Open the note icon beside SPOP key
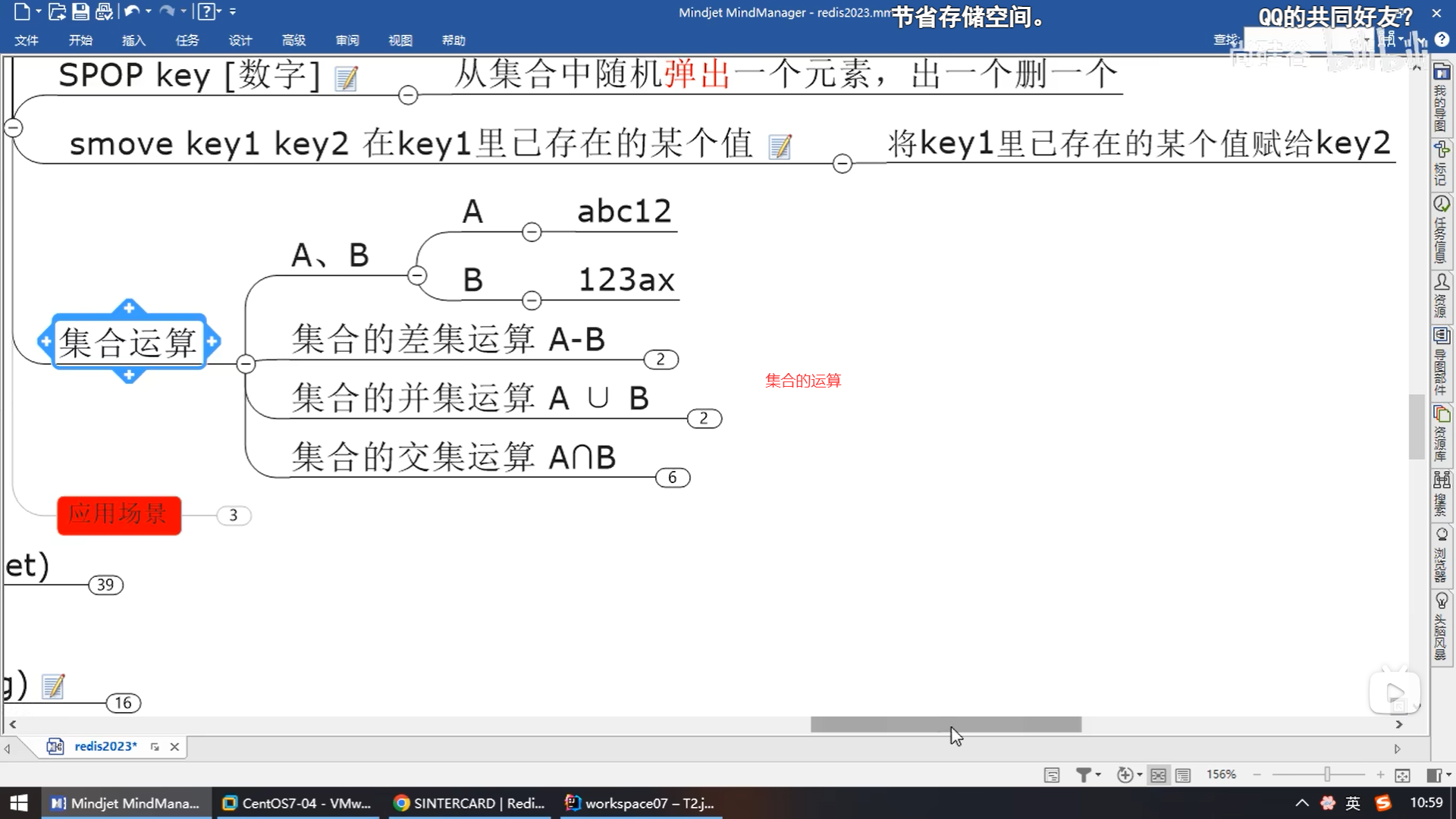Image resolution: width=1456 pixels, height=819 pixels. point(347,78)
